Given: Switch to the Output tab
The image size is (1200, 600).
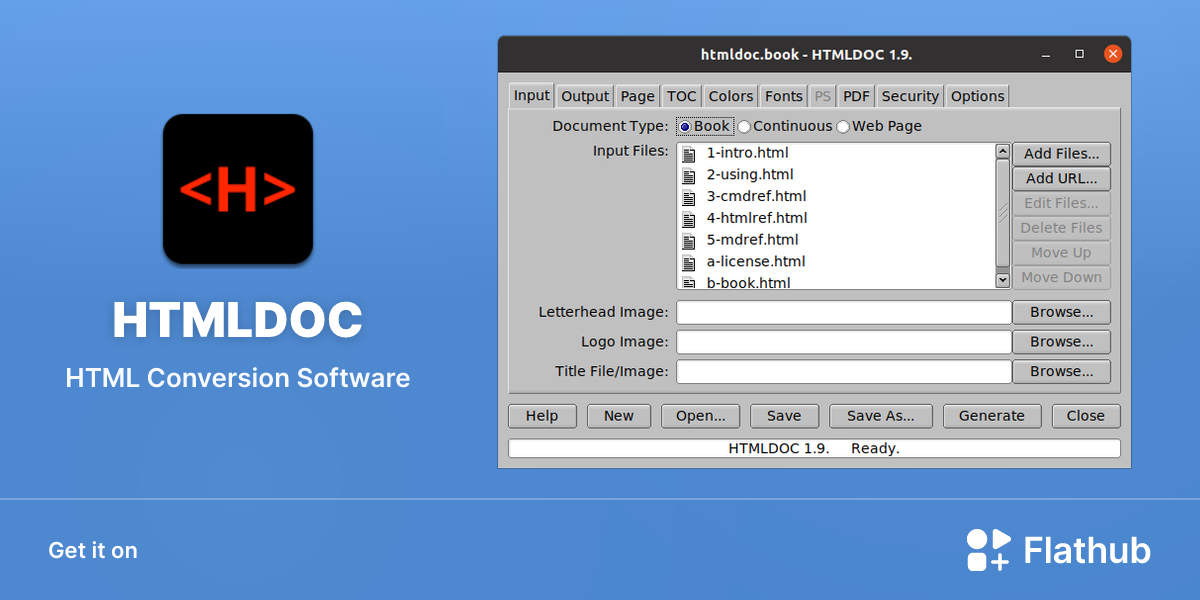Looking at the screenshot, I should click(585, 96).
